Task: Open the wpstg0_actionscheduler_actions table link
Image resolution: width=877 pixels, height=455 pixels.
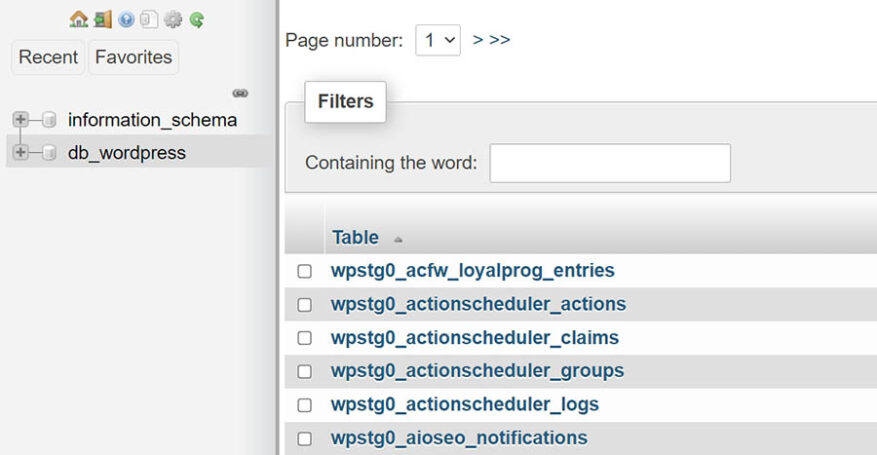Action: point(478,304)
